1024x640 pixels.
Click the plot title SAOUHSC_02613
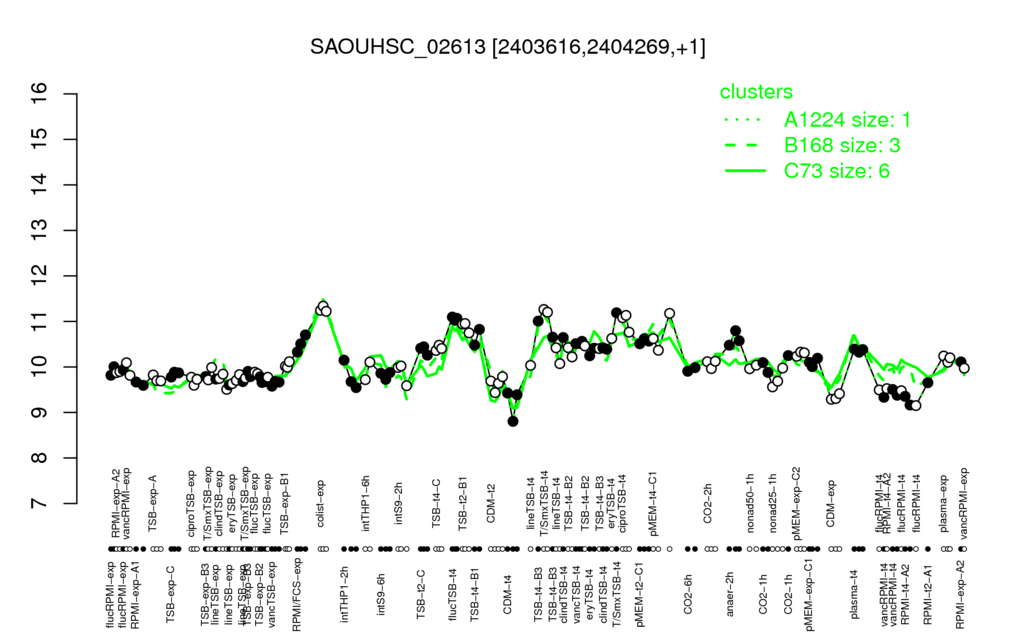point(398,47)
